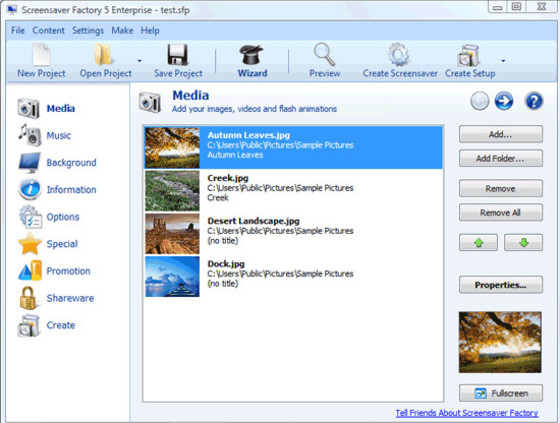This screenshot has width=560, height=423.
Task: Click the Preview magnifying glass icon
Action: (x=324, y=55)
